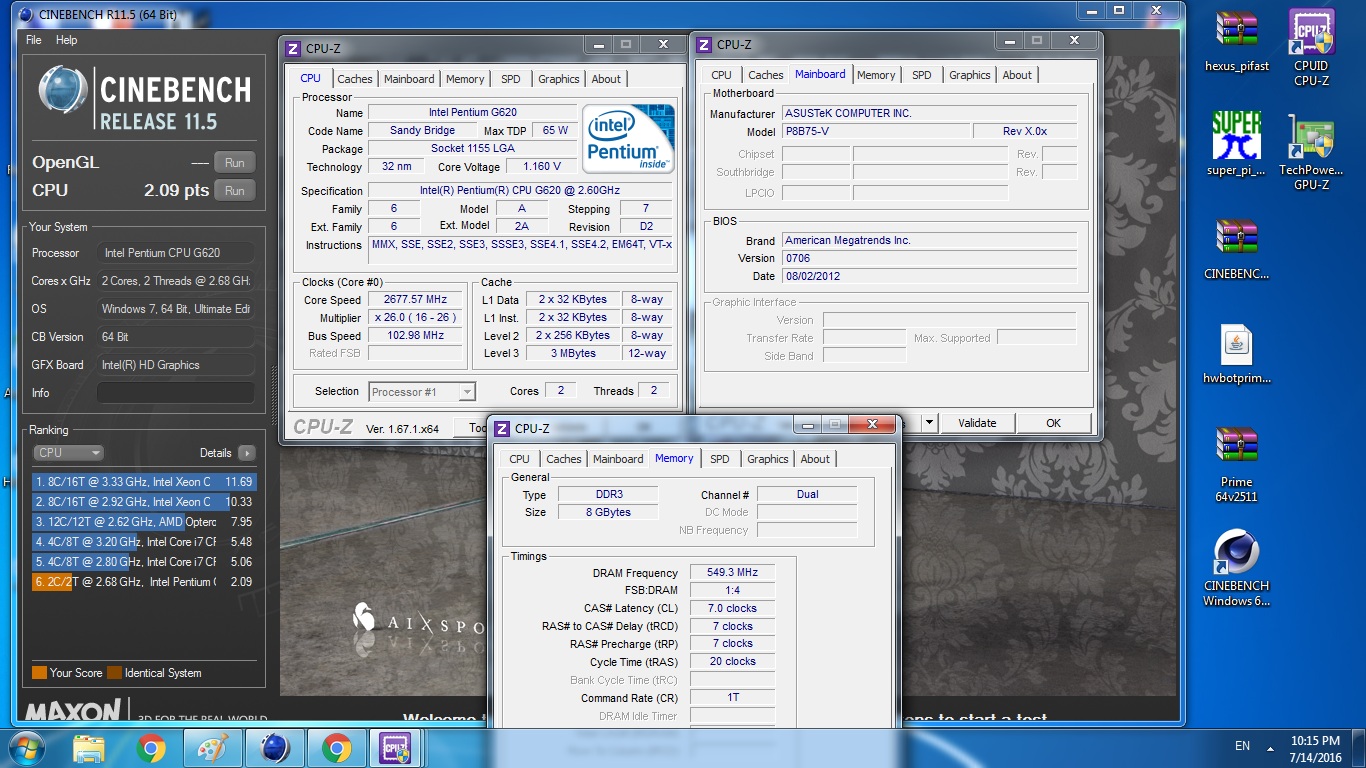
Task: Open Memory tab in Mainboard CPU-Z window
Action: point(876,75)
